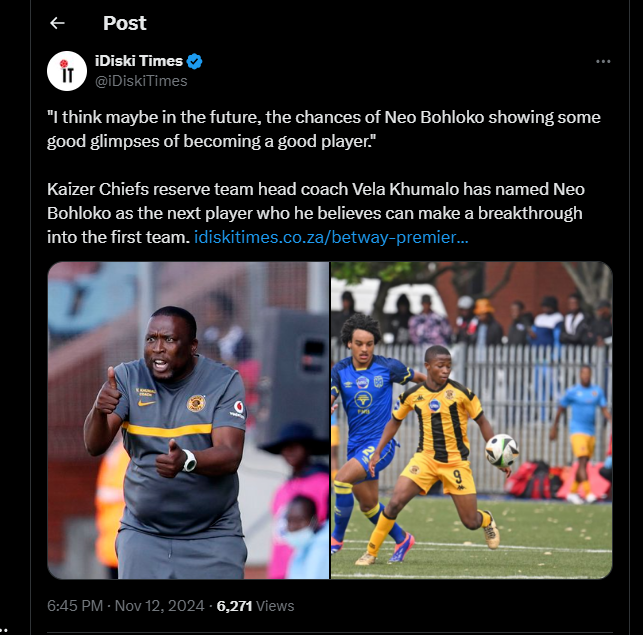Open the post's three-dot More menu
643x635 pixels.
pyautogui.click(x=603, y=62)
